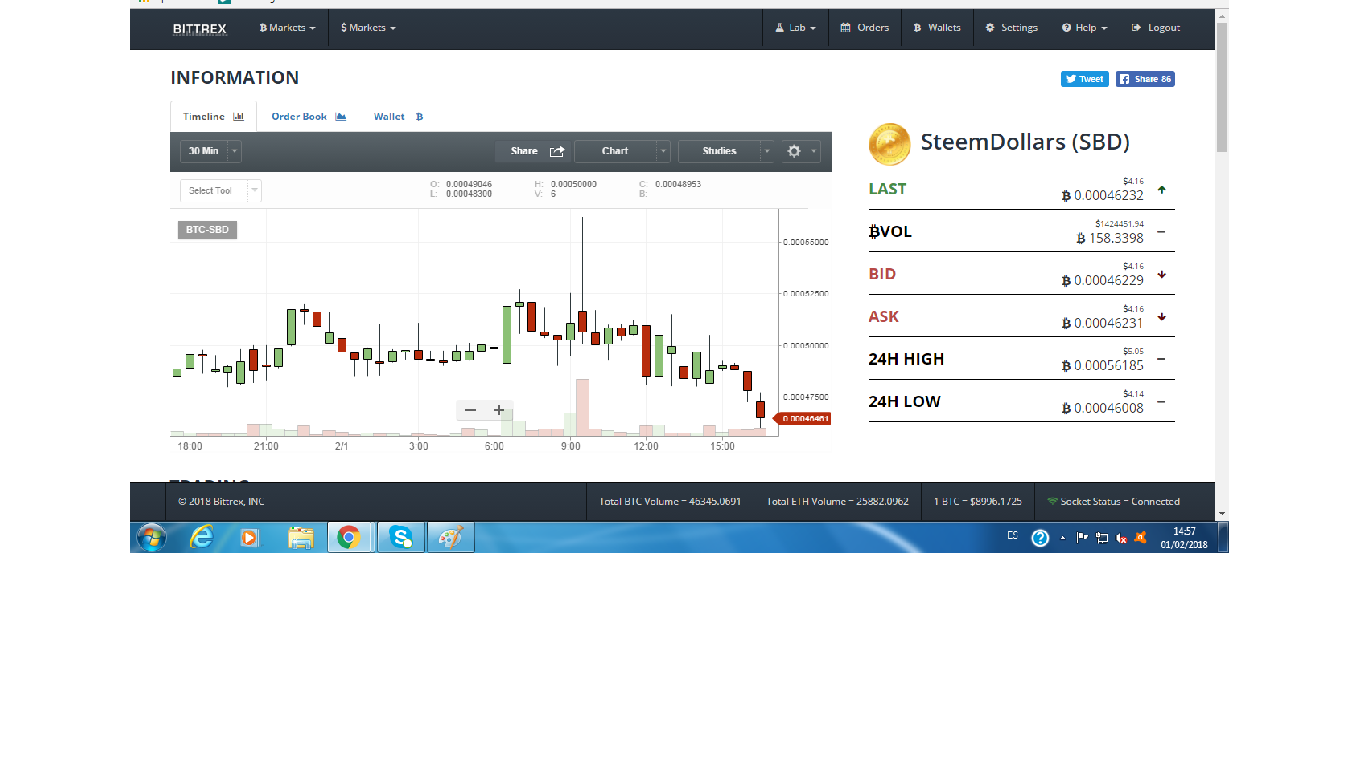Click the Bittrex logo in header
1366x768 pixels.
(200, 28)
